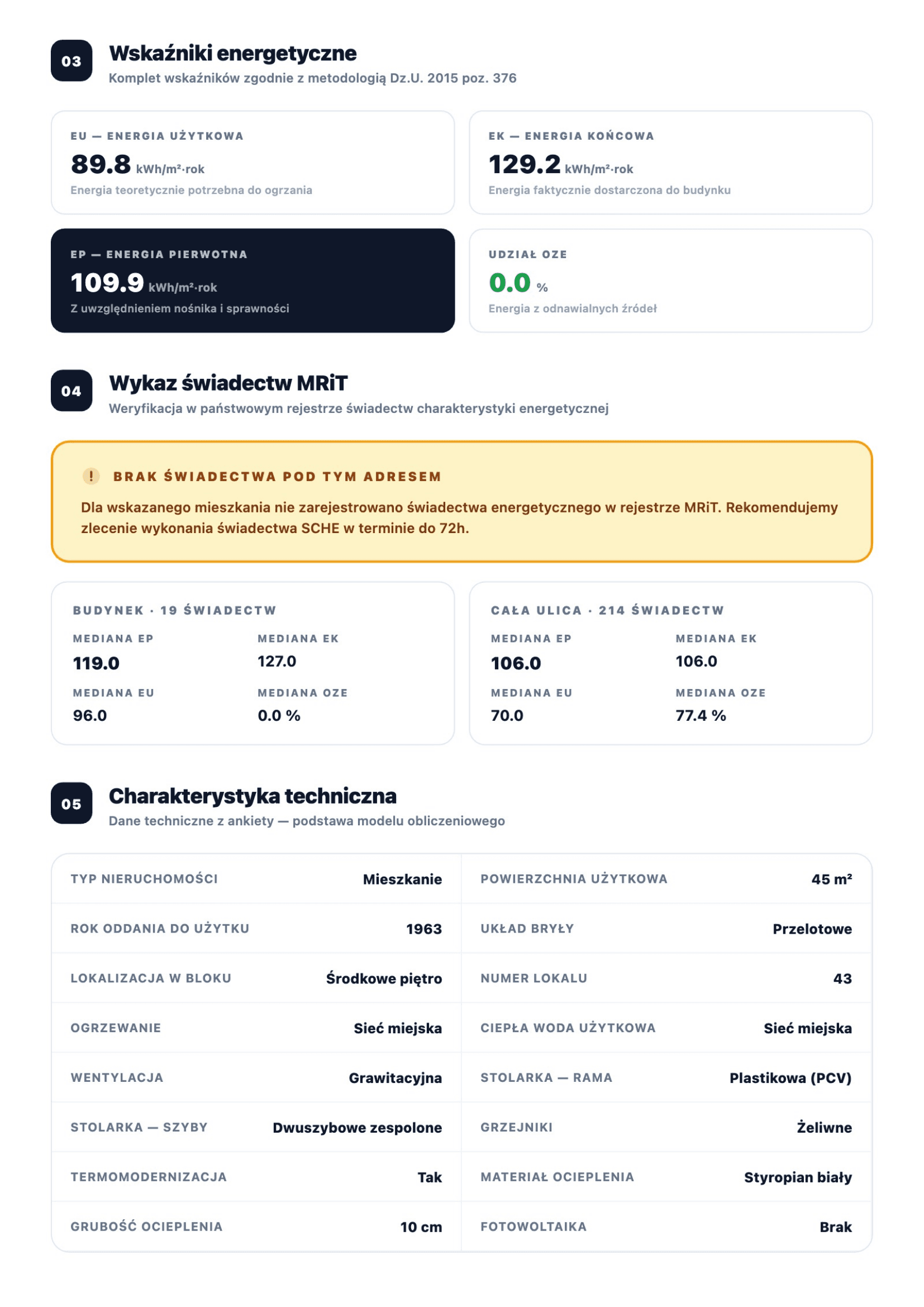
Task: Click the 04 section number badge
Action: (x=71, y=391)
